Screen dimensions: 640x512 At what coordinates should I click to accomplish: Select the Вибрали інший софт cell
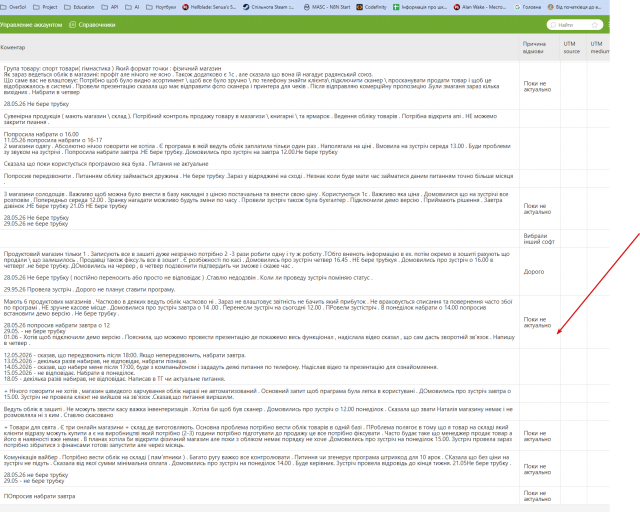click(540, 239)
